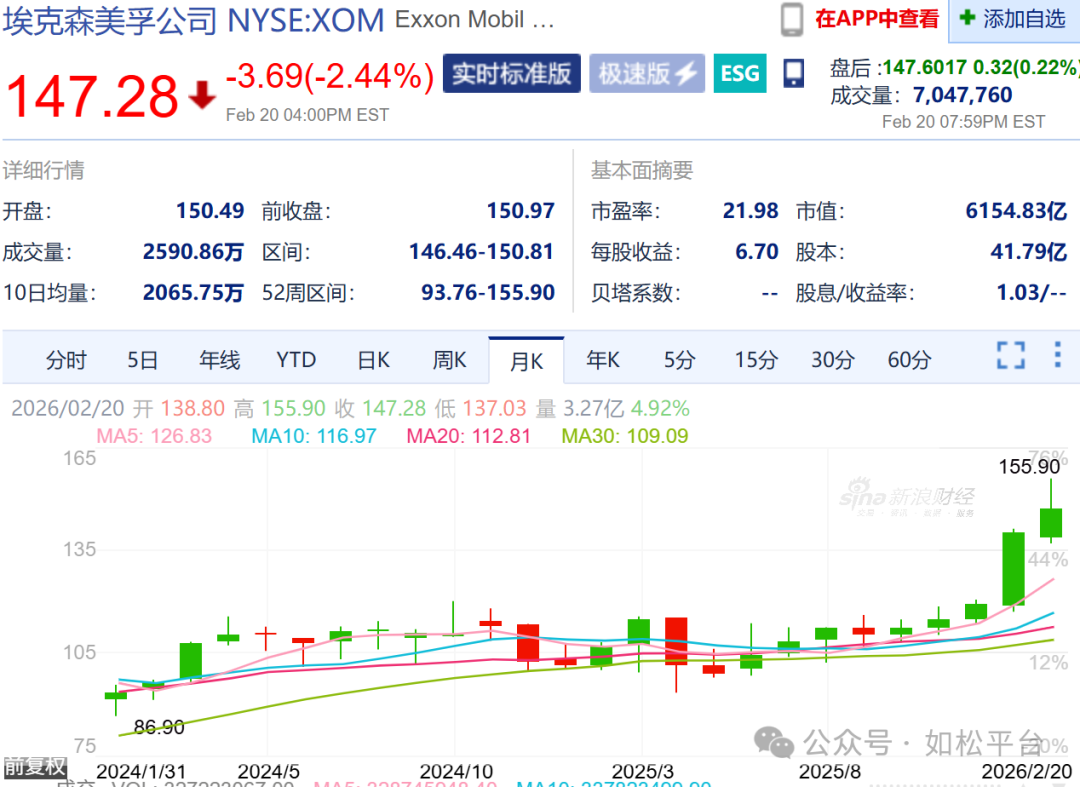Click the fullscreen expand chart icon

[1011, 356]
